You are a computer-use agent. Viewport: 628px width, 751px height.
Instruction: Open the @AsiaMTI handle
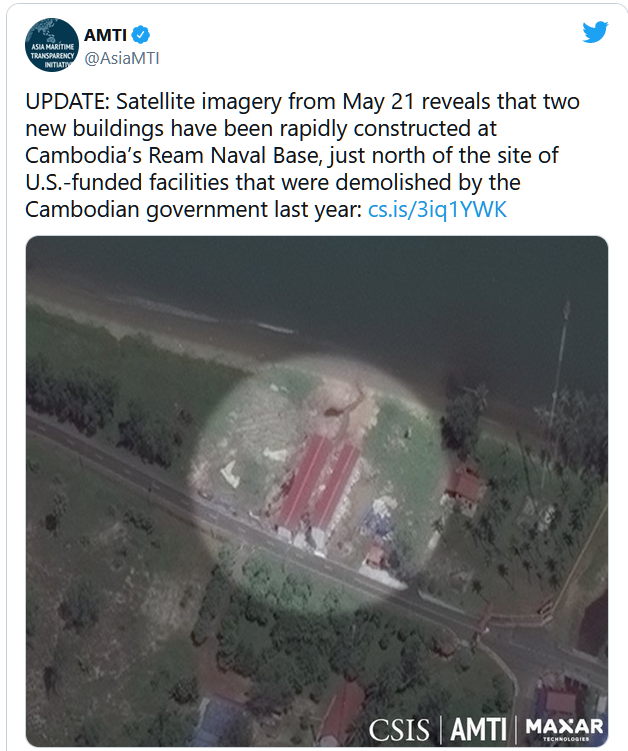point(121,59)
